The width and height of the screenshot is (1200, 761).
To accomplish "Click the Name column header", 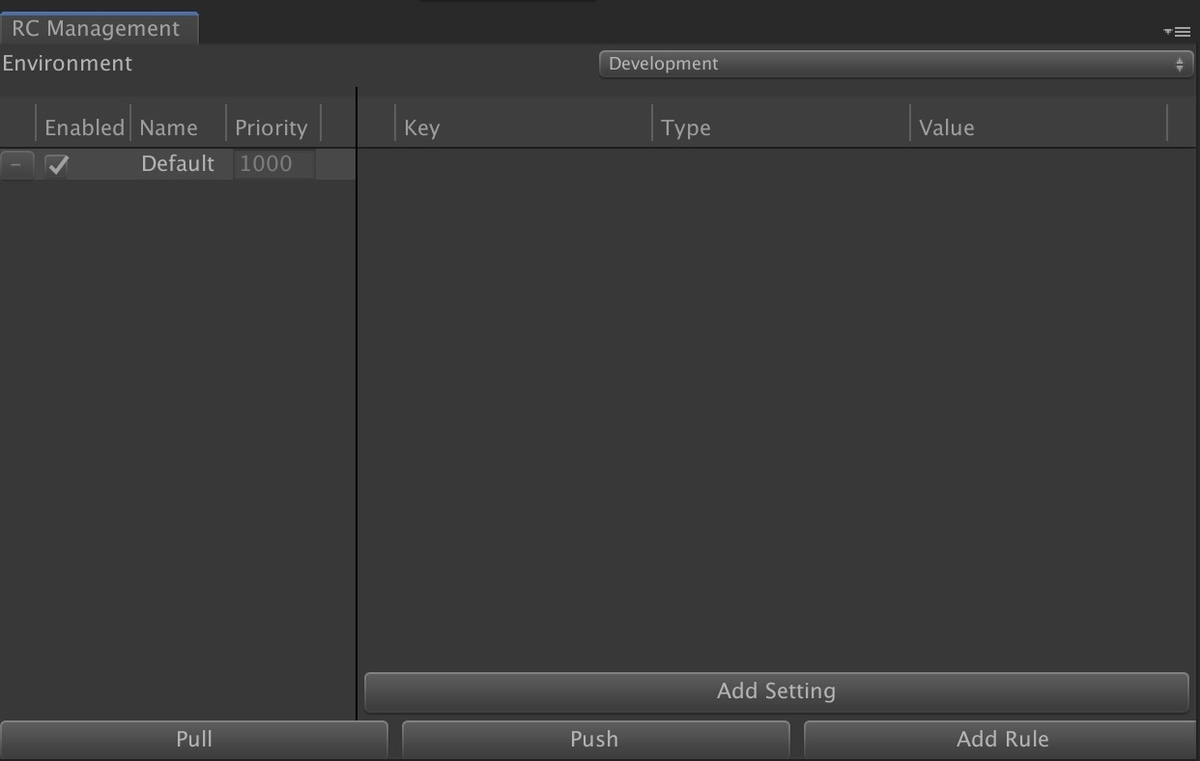I will tap(167, 127).
